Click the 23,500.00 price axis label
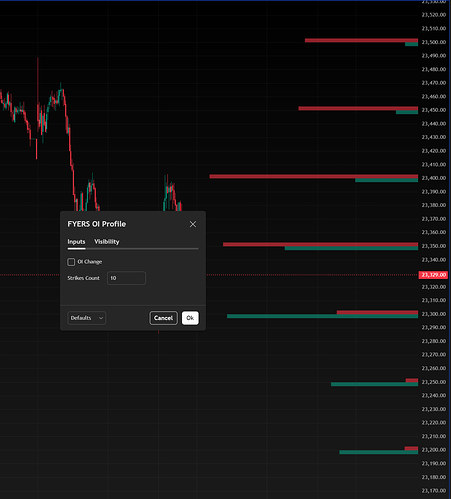Screen dimensions: 451x499 pos(434,42)
